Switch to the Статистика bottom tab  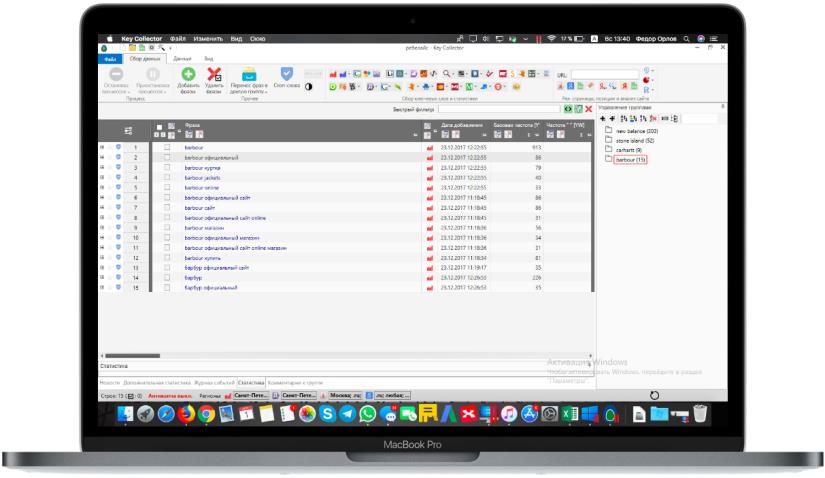pyautogui.click(x=251, y=383)
